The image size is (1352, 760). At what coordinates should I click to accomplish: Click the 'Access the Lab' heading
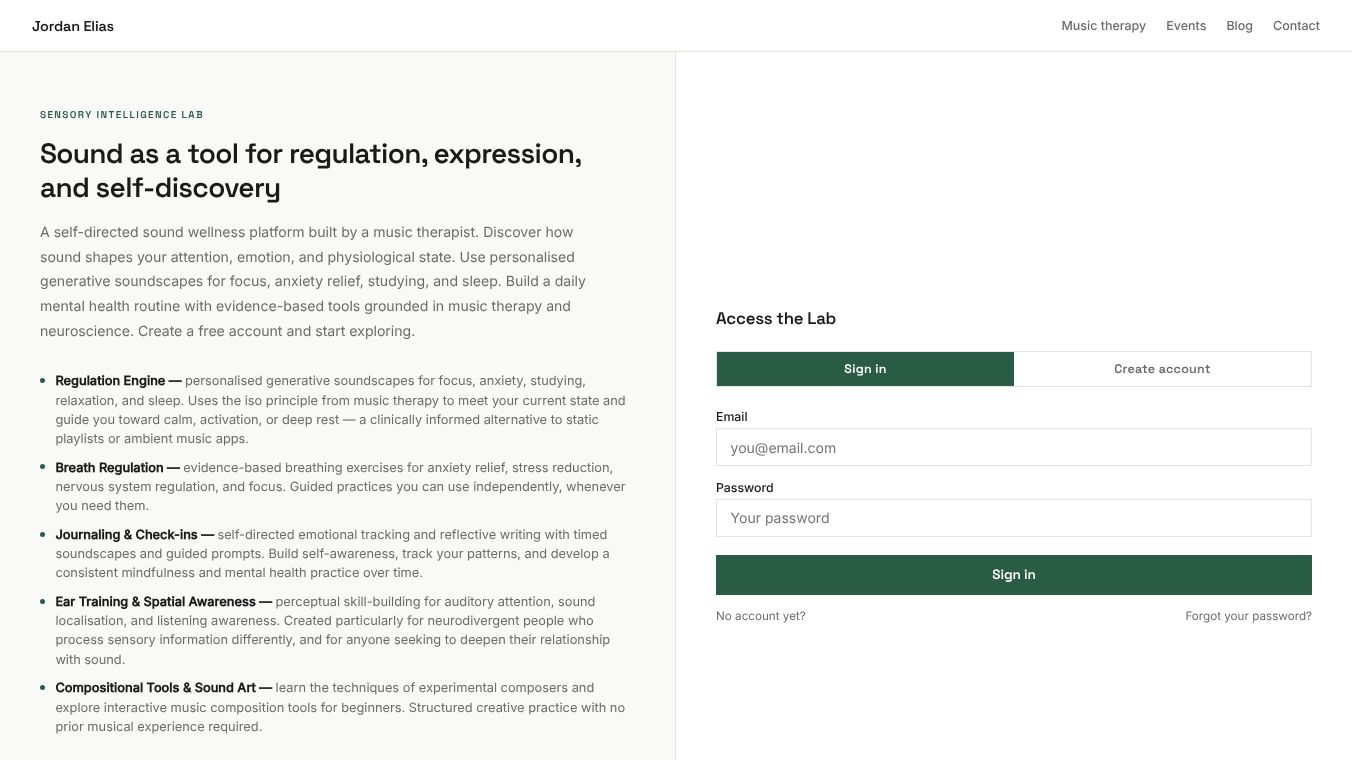[775, 318]
